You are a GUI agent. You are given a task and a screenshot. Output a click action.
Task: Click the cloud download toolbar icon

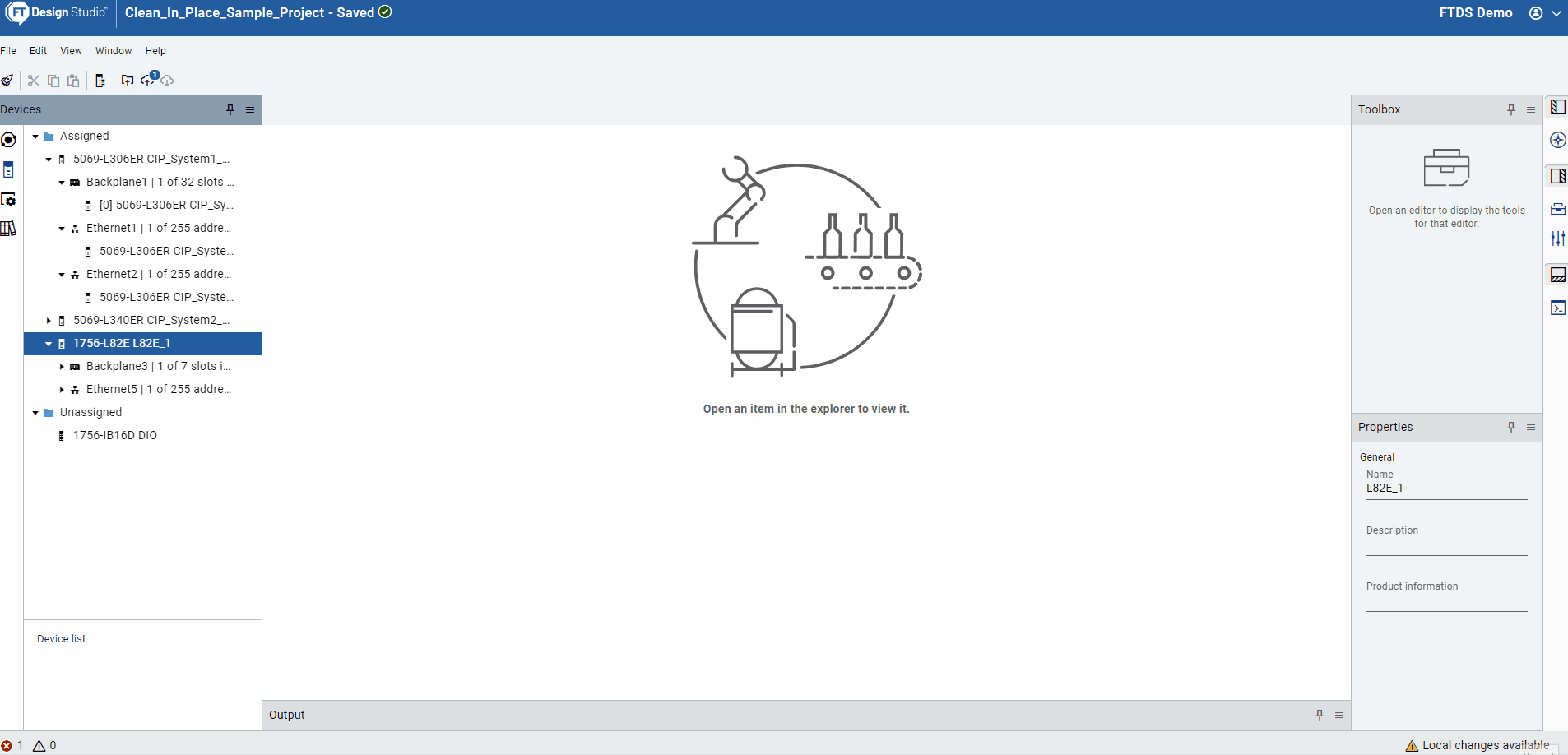[168, 81]
